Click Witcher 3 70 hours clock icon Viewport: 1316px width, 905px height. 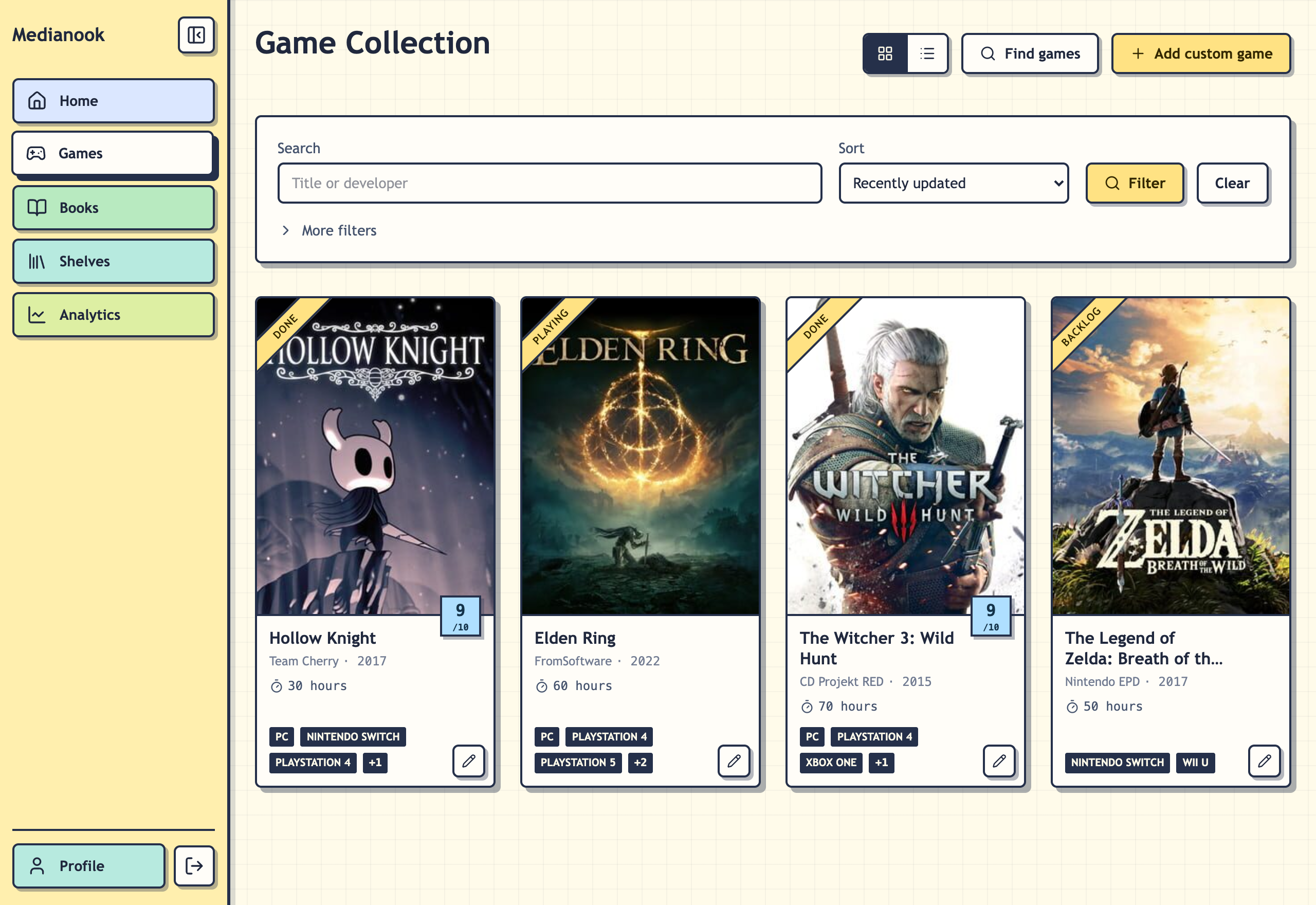click(807, 707)
